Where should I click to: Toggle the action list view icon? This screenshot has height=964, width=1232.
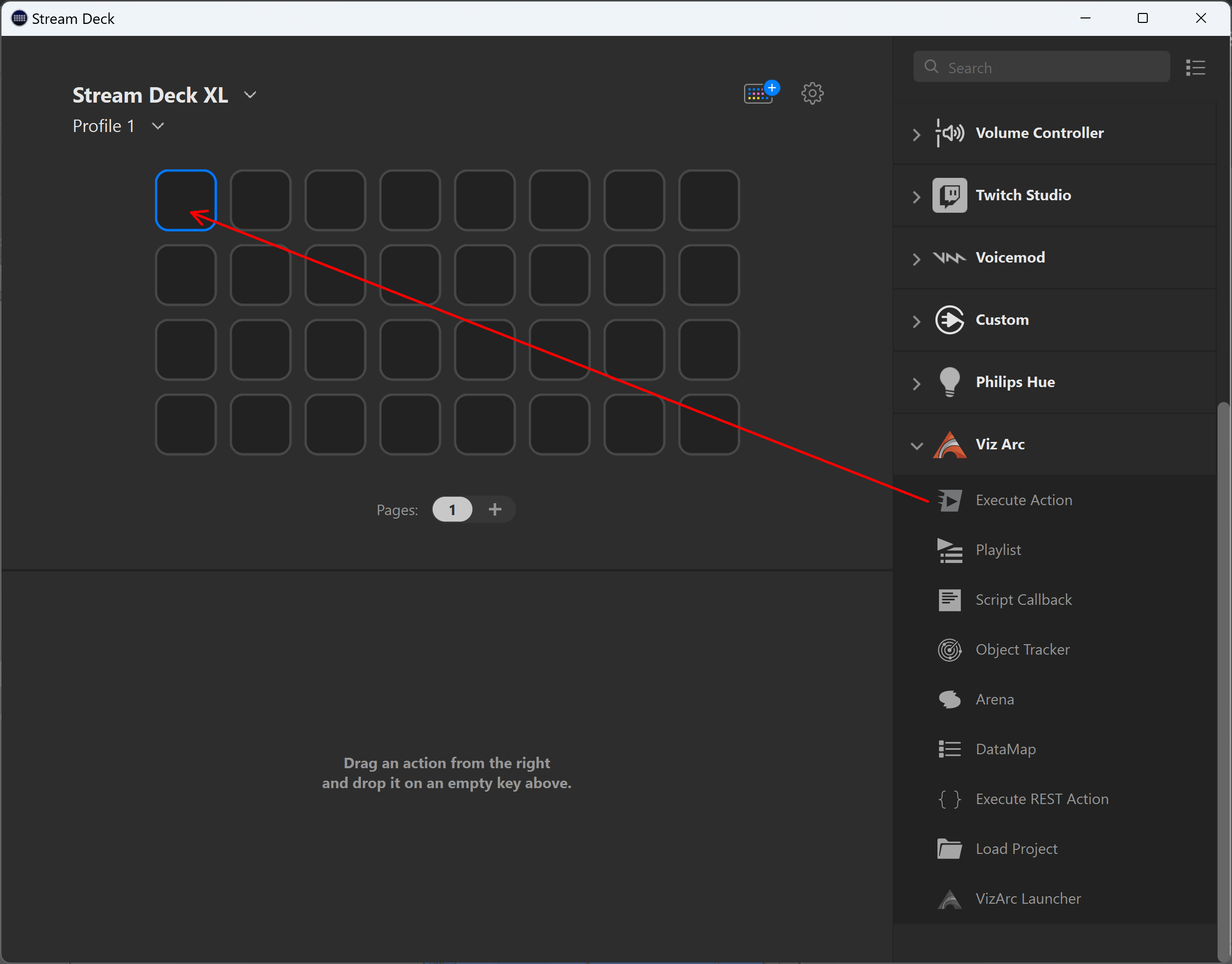coord(1195,68)
